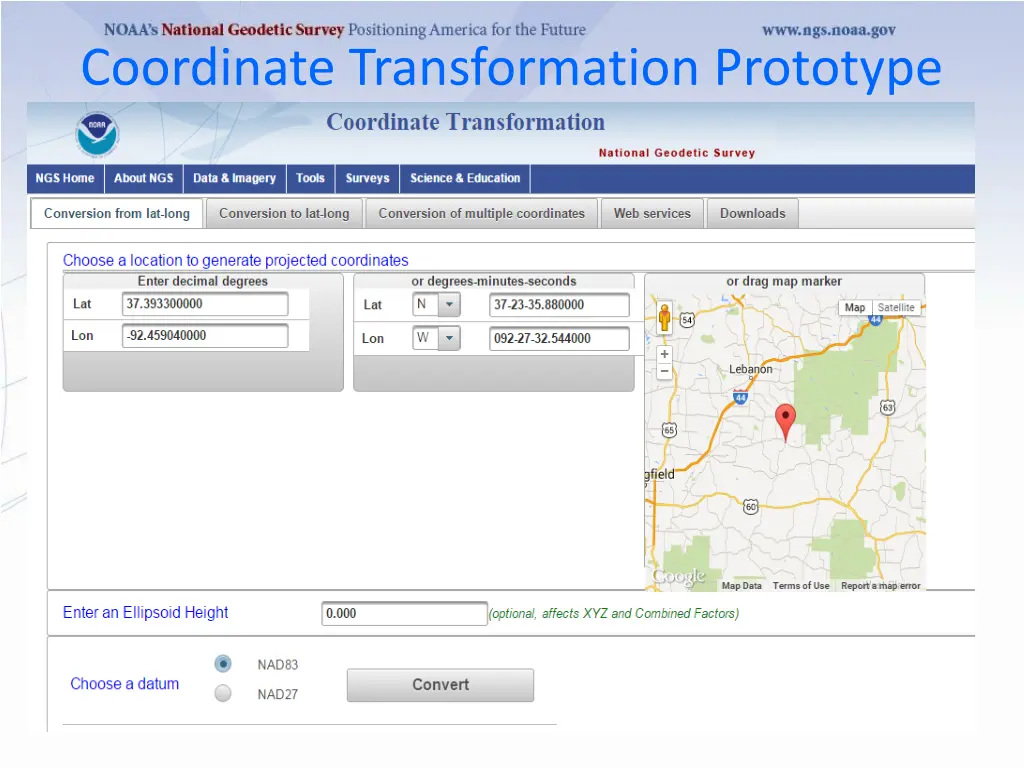This screenshot has height=768, width=1024.
Task: Open the Tools menu item
Action: pyautogui.click(x=310, y=178)
